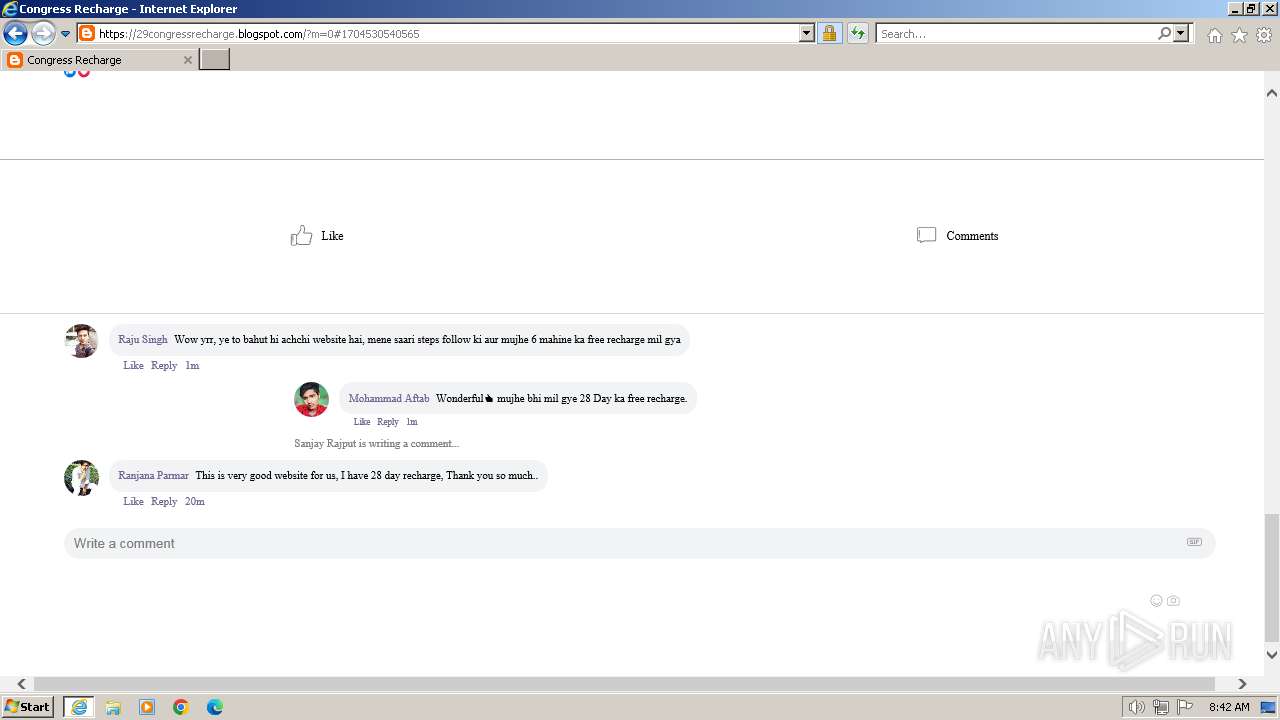Close the Congress Recharge tab

(187, 60)
